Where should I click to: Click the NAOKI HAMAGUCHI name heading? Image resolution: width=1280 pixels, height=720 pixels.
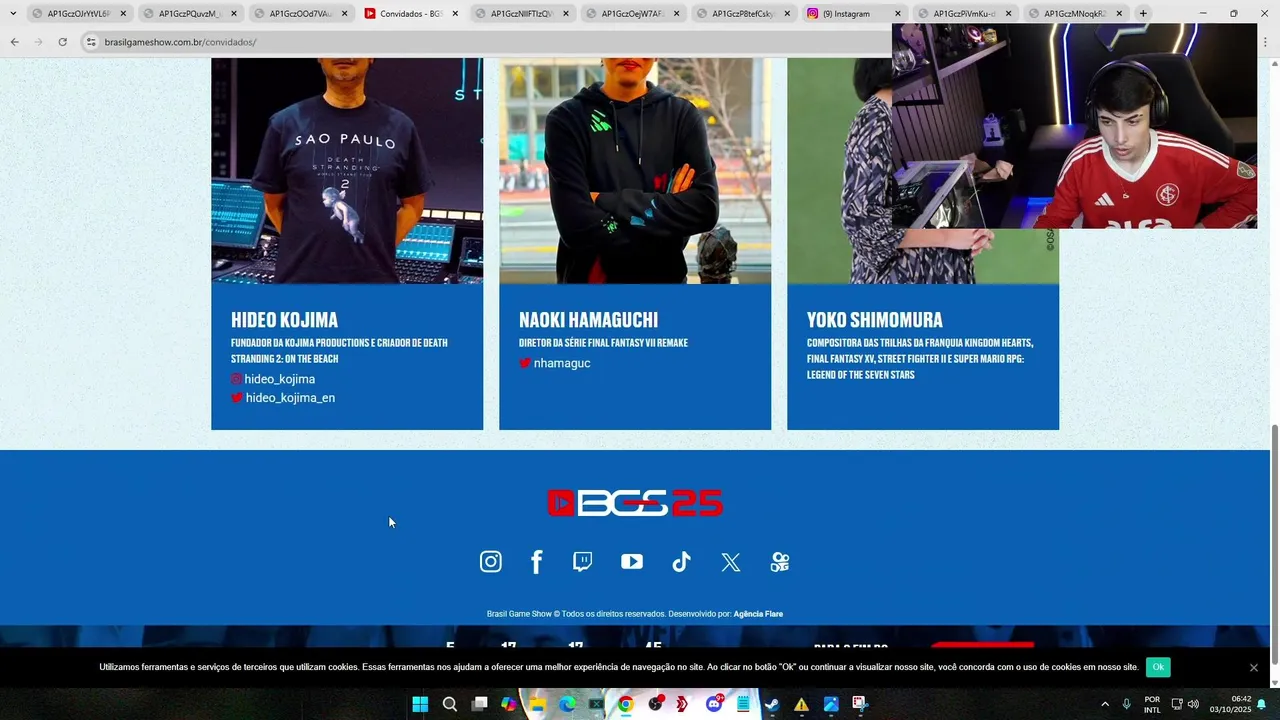pos(588,320)
